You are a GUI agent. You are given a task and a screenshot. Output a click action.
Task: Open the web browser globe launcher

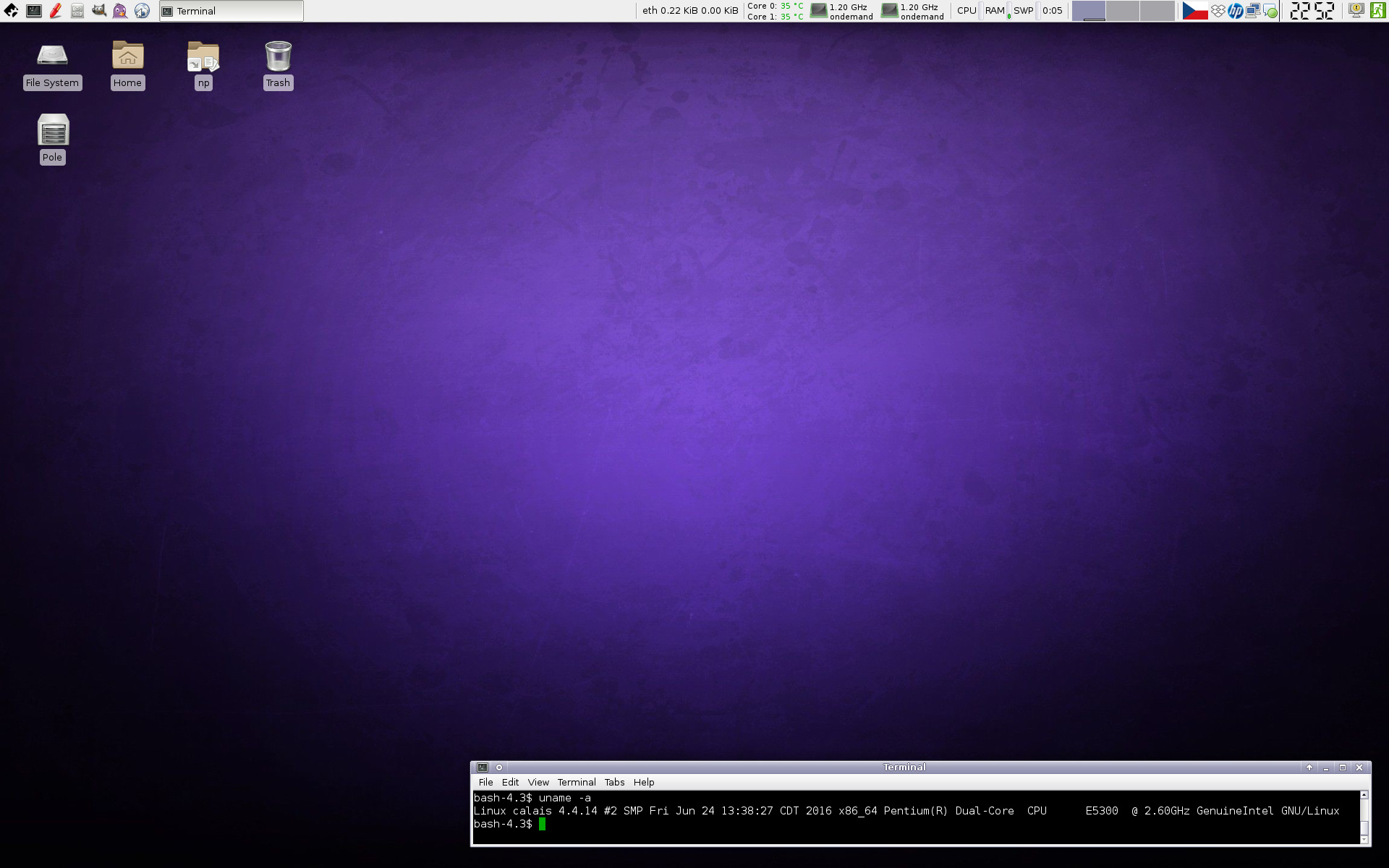click(x=143, y=11)
